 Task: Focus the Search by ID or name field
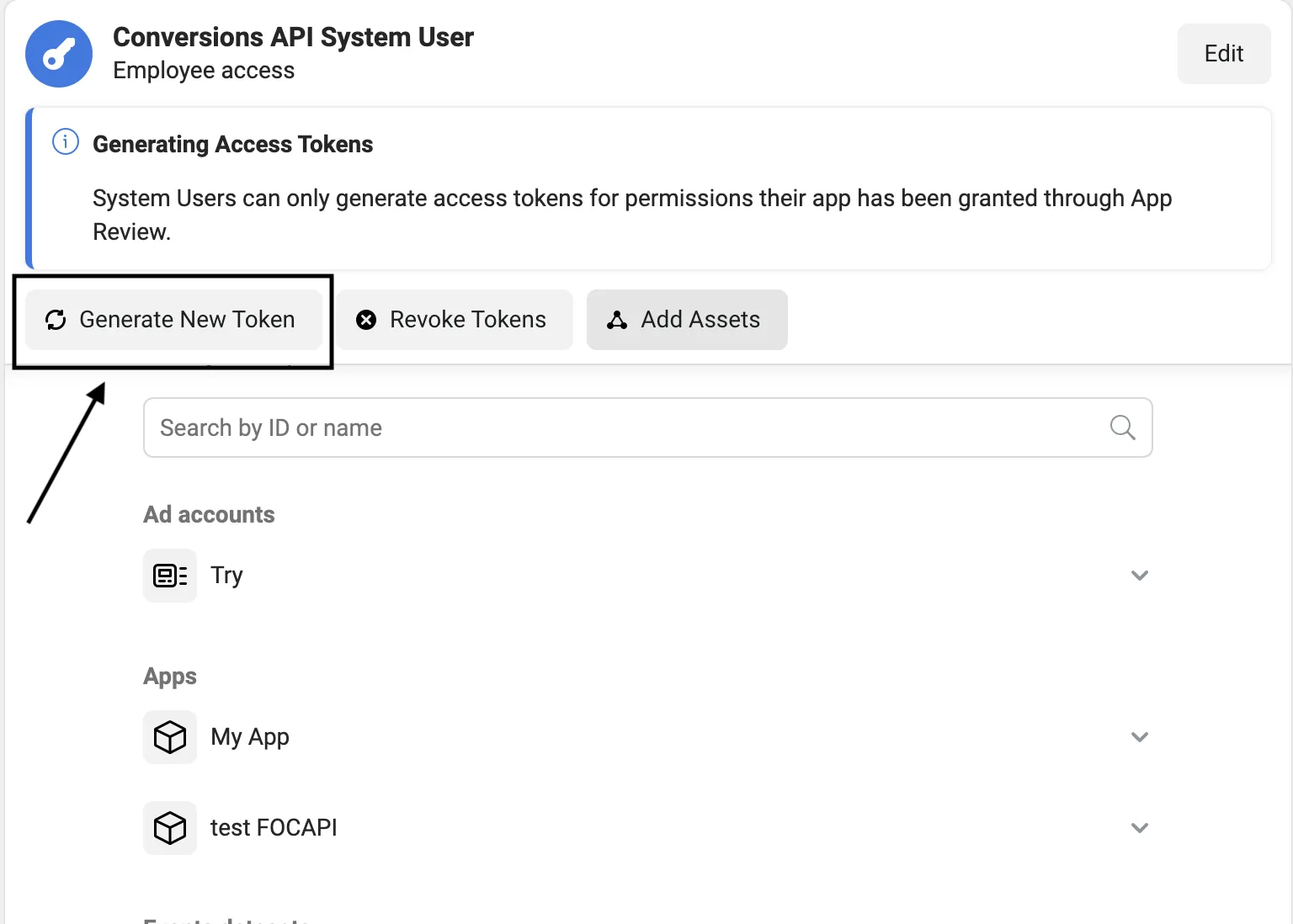[x=648, y=427]
